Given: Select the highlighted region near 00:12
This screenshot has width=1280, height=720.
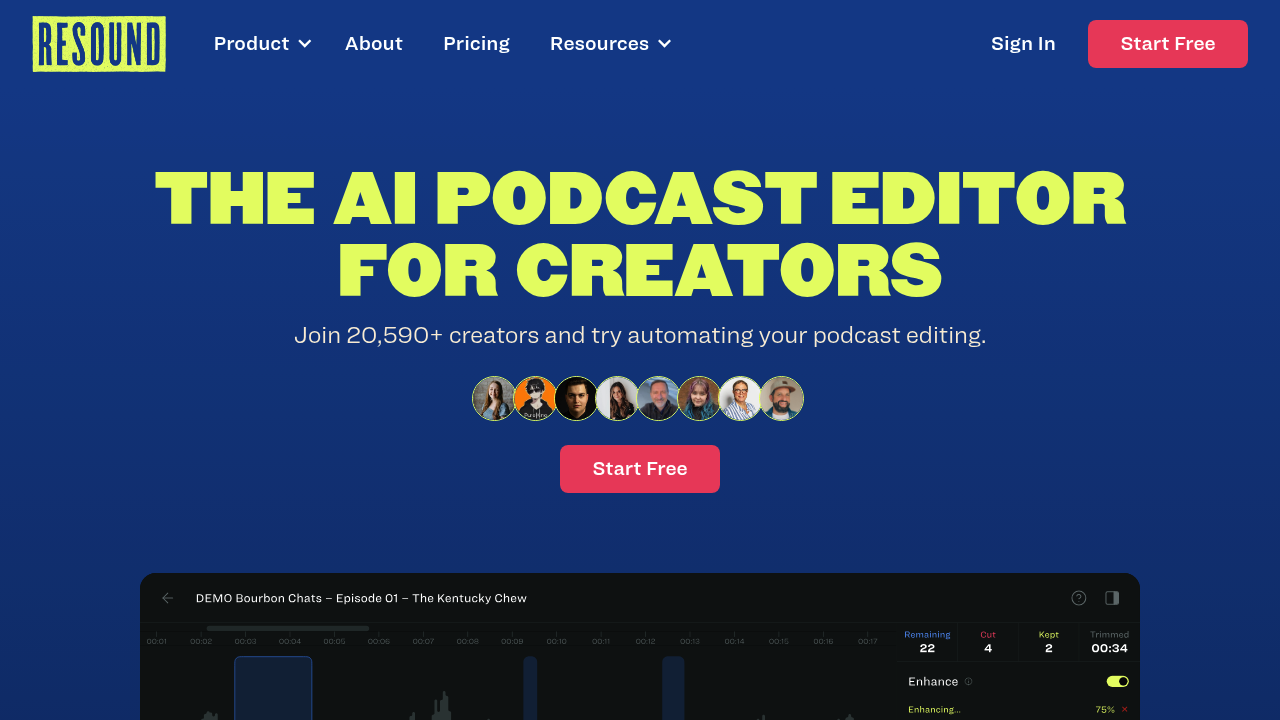Looking at the screenshot, I should [x=673, y=688].
